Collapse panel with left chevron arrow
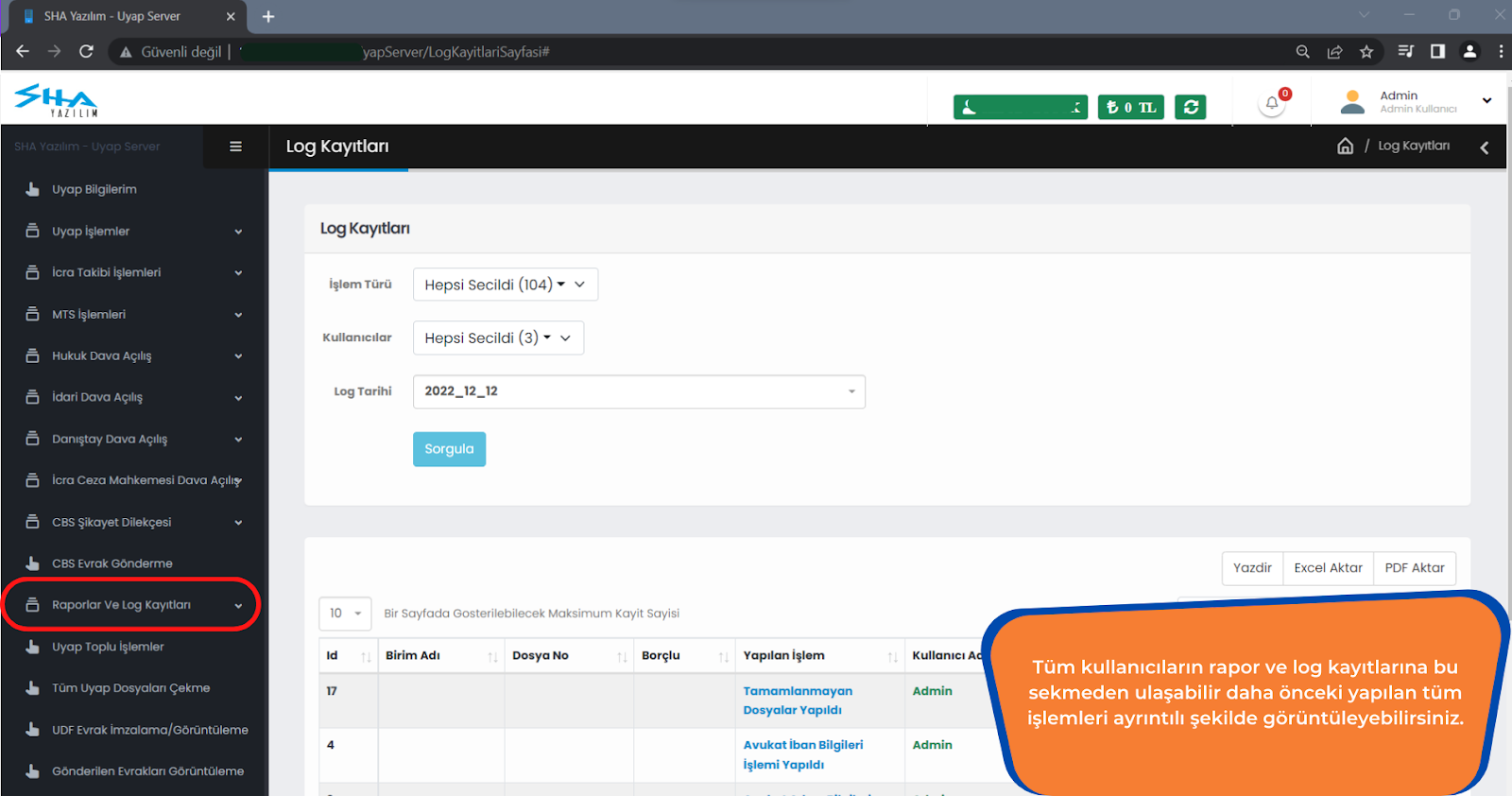 1485,147
